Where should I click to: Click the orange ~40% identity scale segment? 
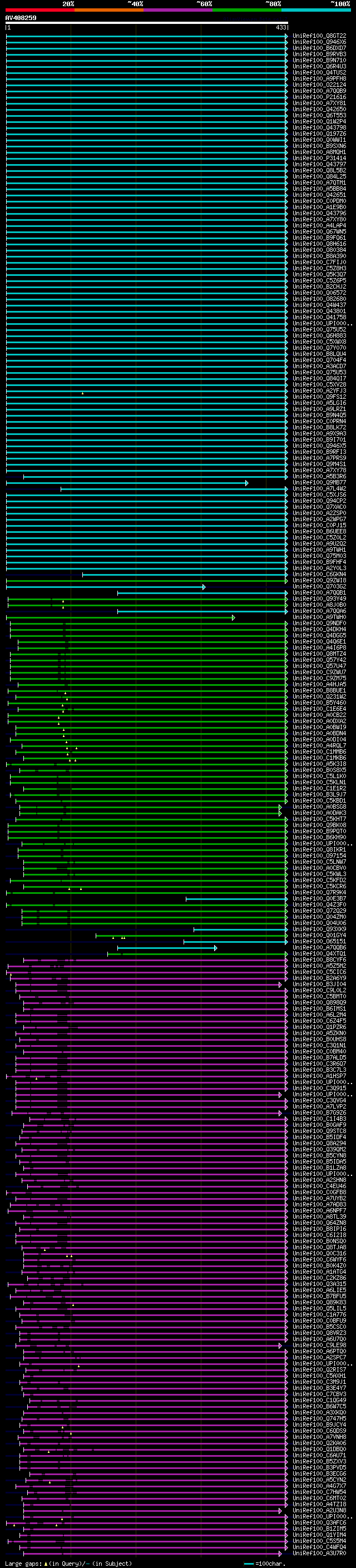click(x=109, y=10)
